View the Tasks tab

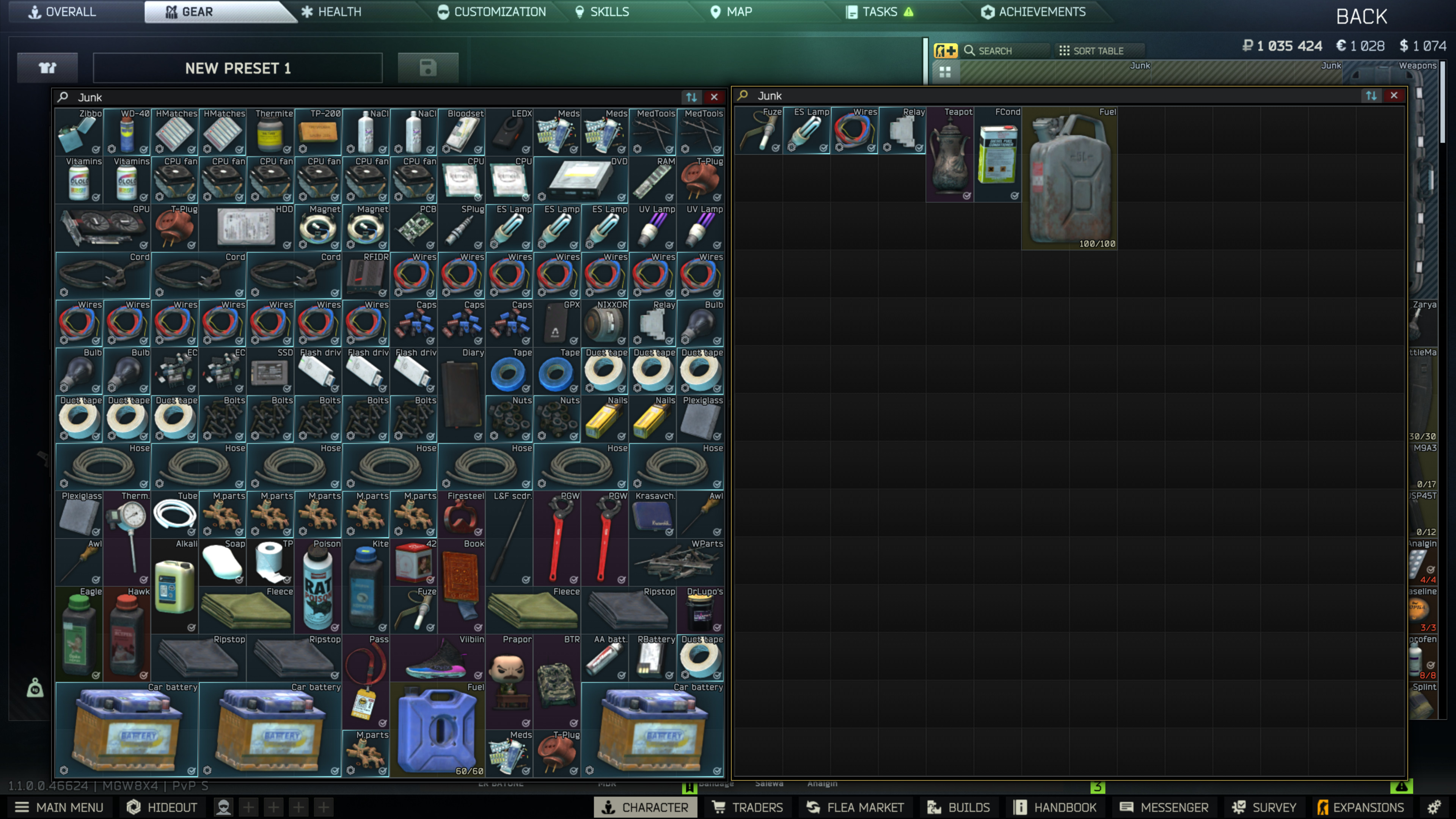pyautogui.click(x=880, y=12)
